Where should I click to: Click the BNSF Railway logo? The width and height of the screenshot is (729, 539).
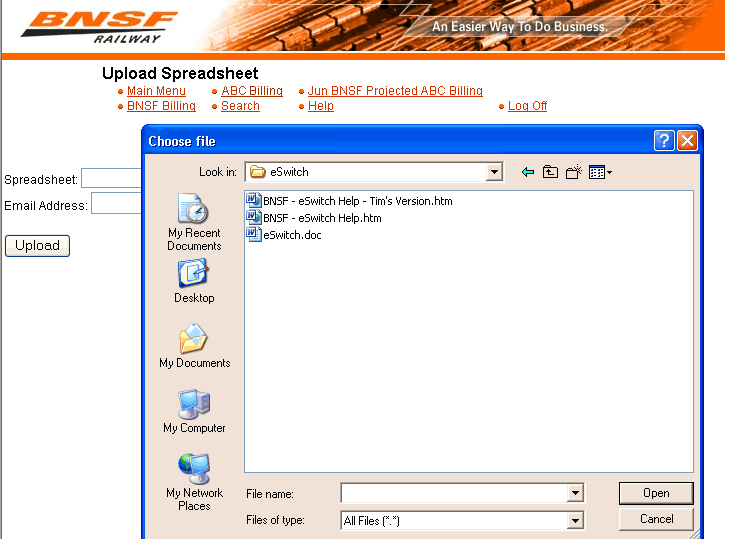[x=99, y=27]
